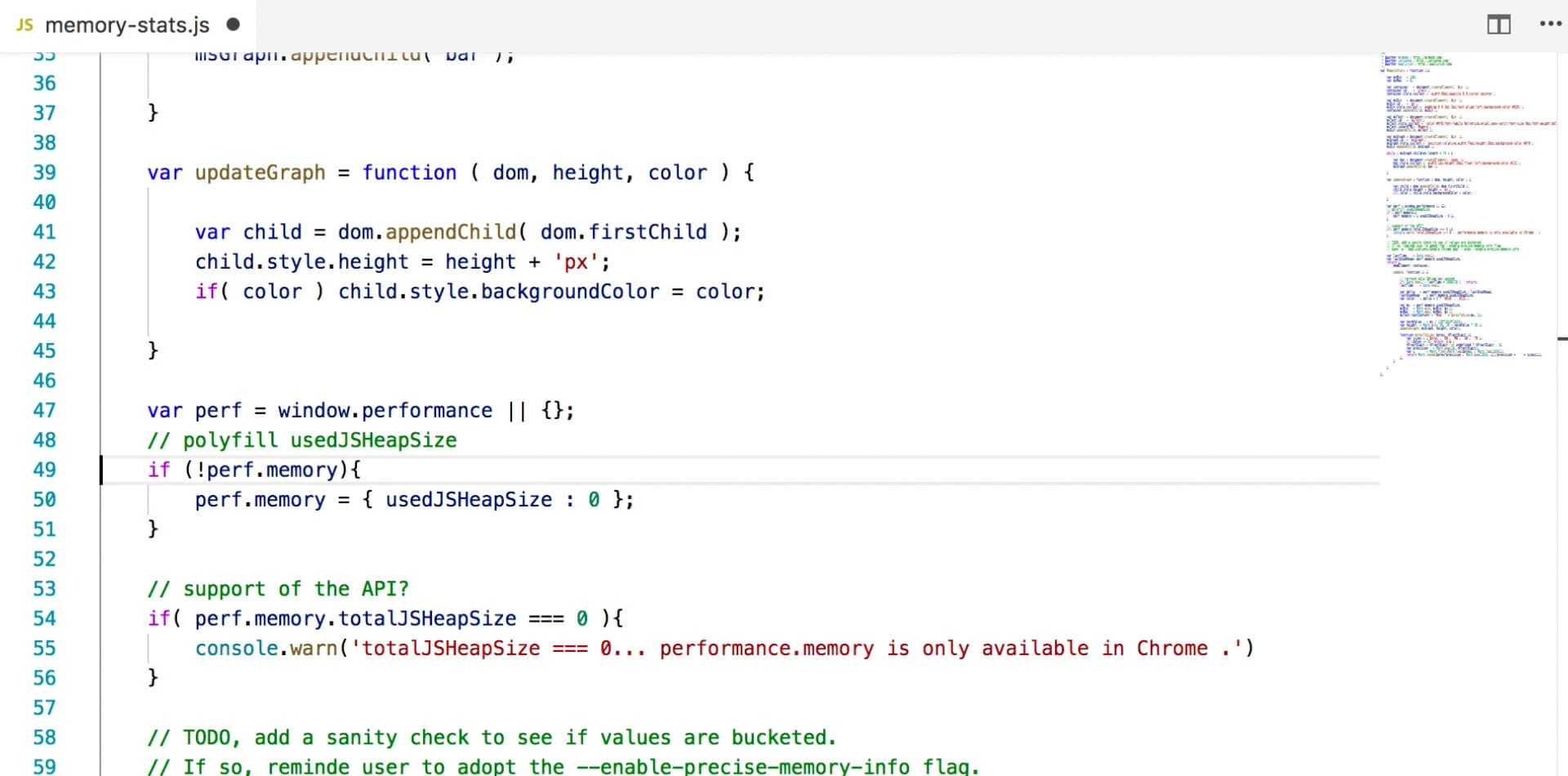This screenshot has height=776, width=1568.
Task: Click the console.warn call on line 55
Action: tap(266, 649)
